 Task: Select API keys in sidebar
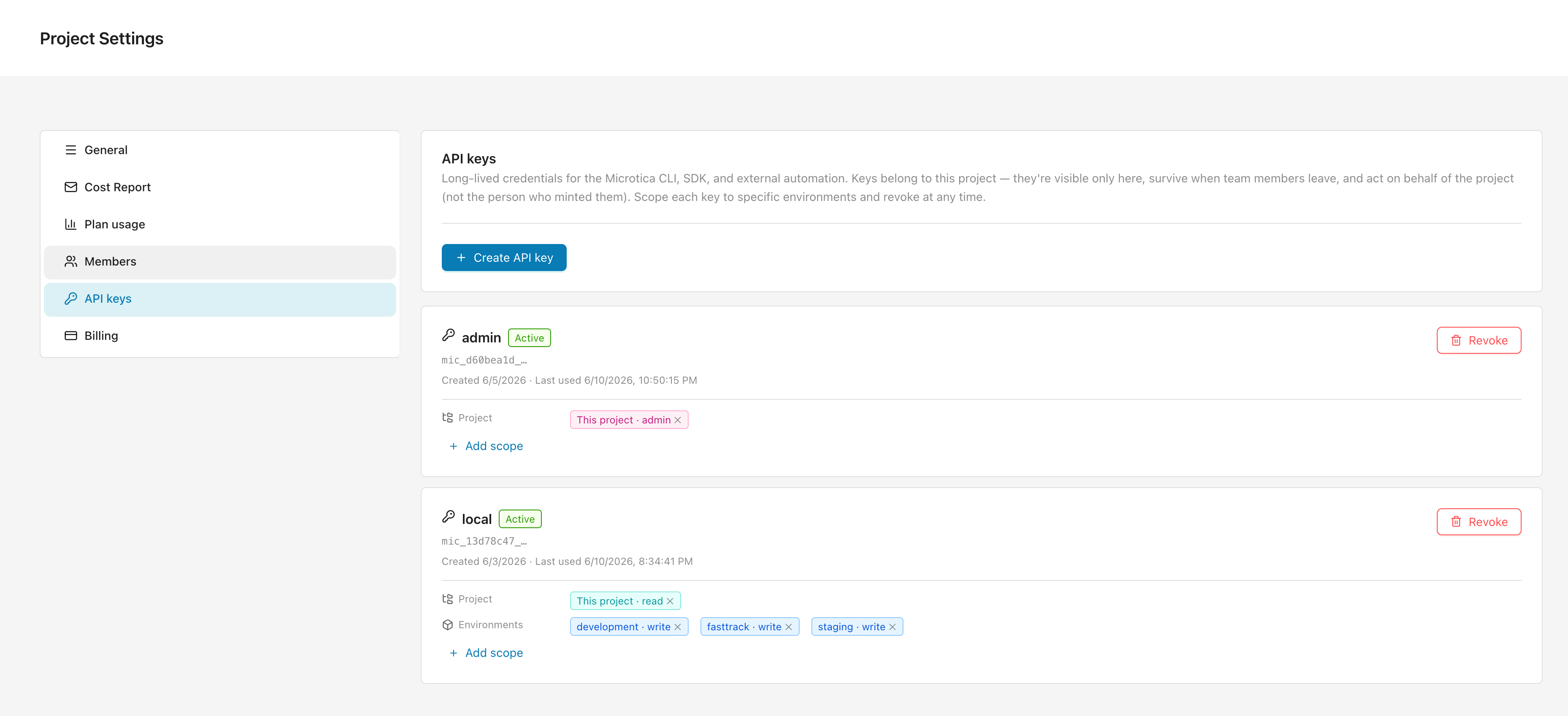[220, 299]
